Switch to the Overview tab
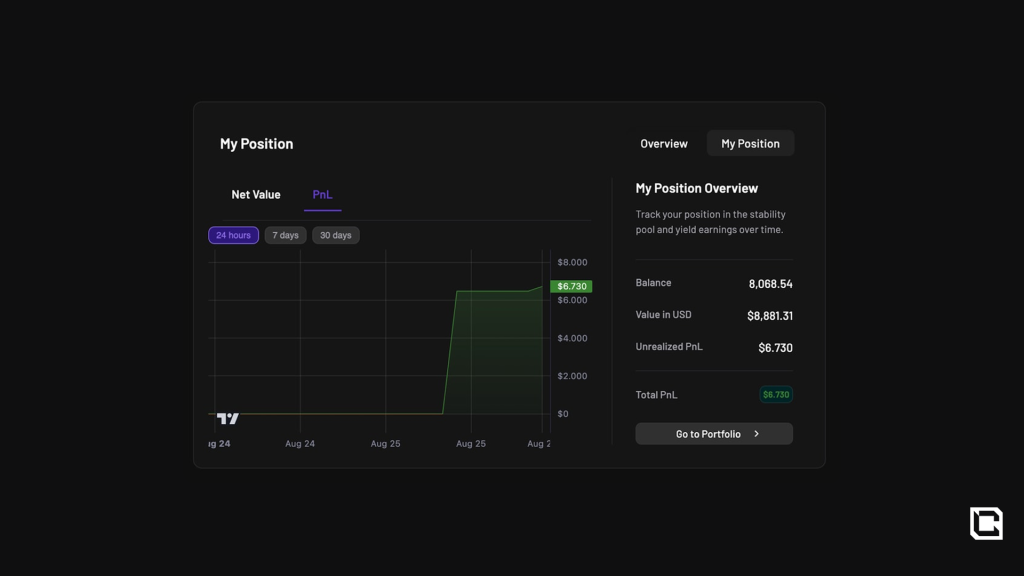This screenshot has height=576, width=1024. click(x=663, y=144)
